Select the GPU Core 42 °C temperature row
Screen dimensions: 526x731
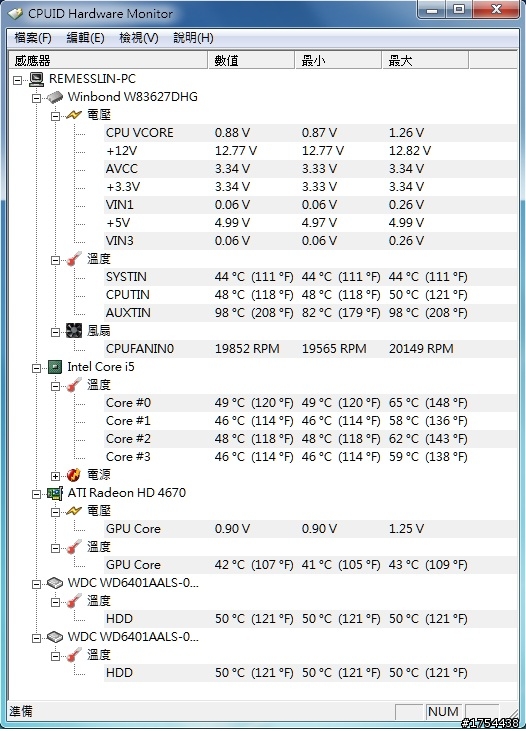point(310,565)
